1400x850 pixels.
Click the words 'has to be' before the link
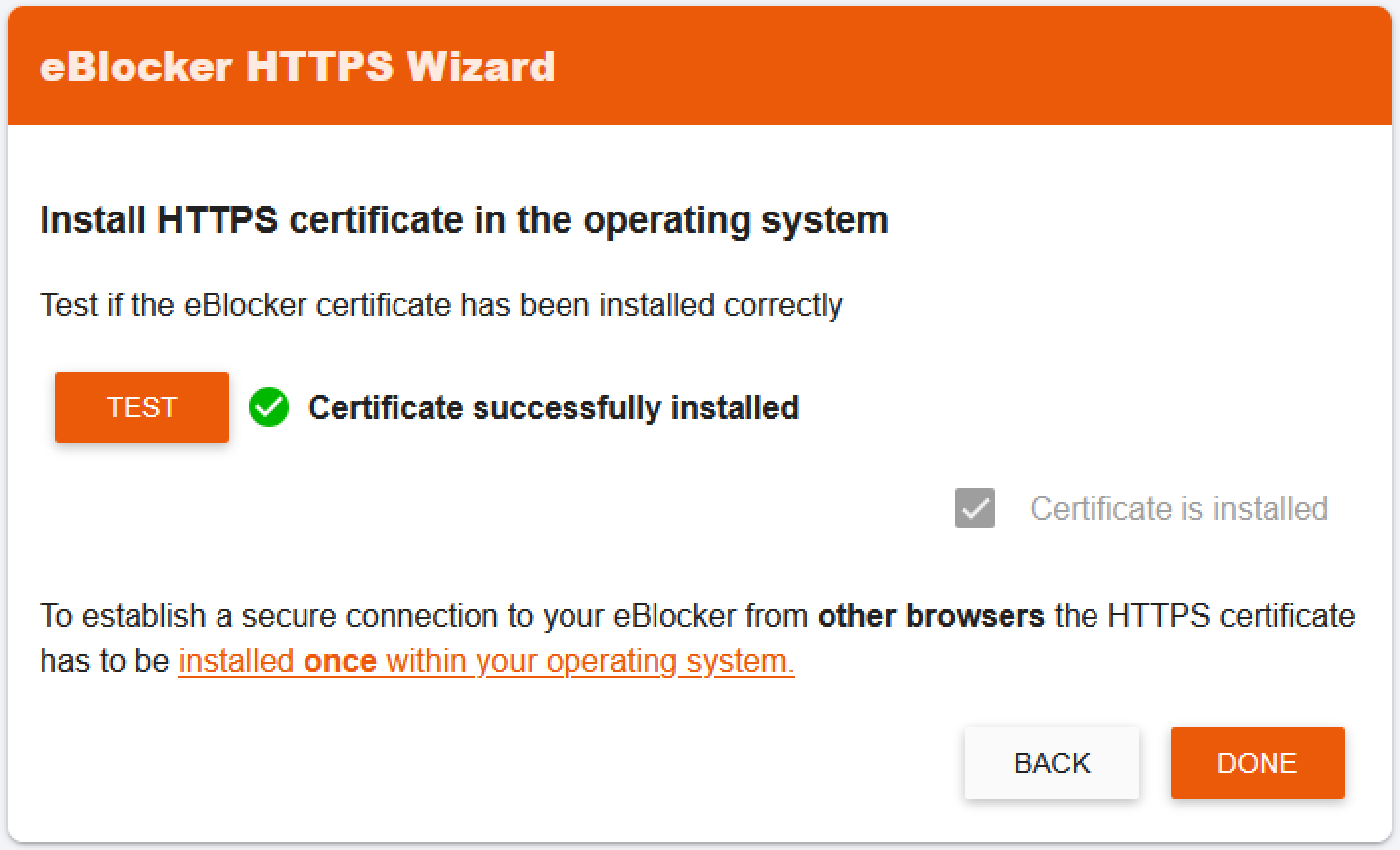click(105, 661)
